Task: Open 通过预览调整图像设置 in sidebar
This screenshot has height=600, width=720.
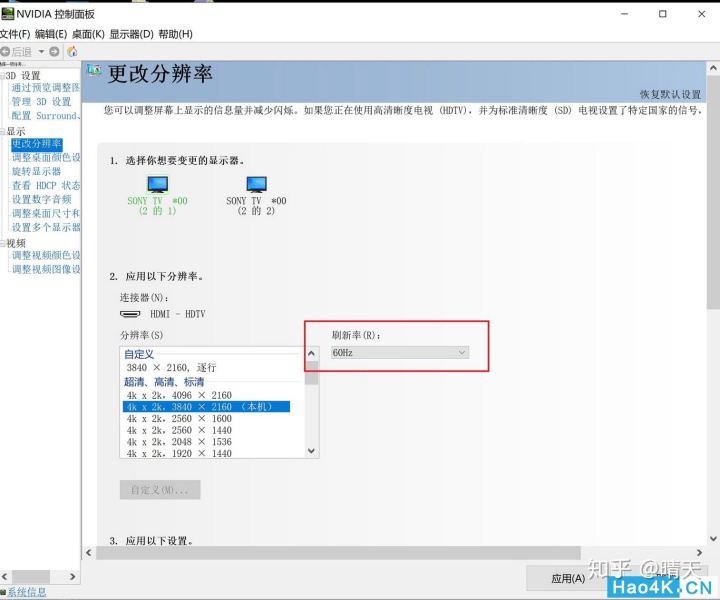Action: [45, 88]
